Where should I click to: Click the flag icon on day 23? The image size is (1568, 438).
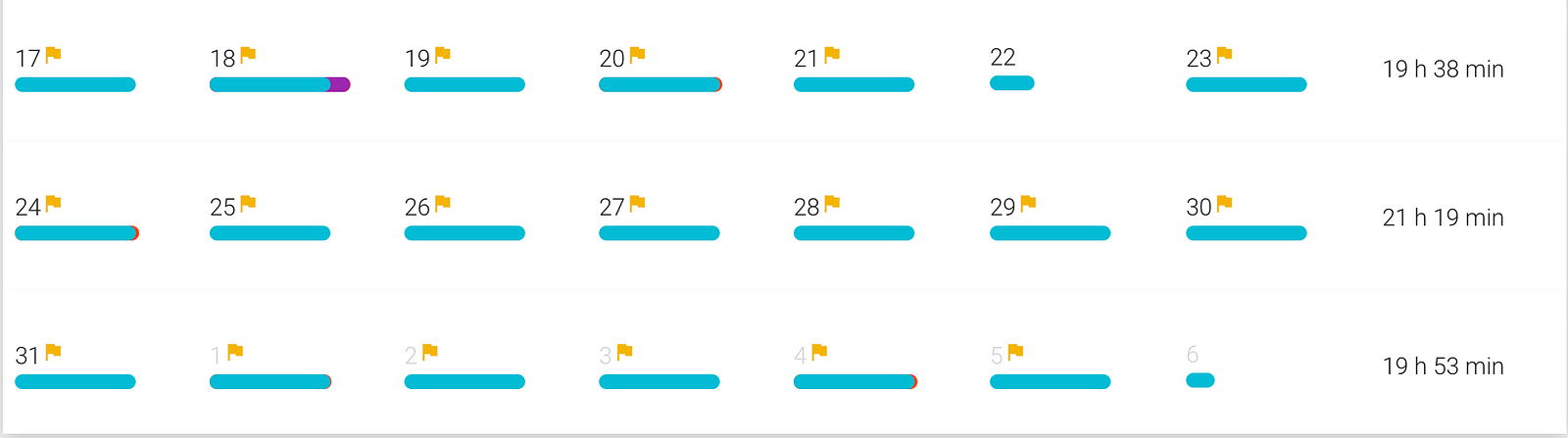(x=1224, y=55)
